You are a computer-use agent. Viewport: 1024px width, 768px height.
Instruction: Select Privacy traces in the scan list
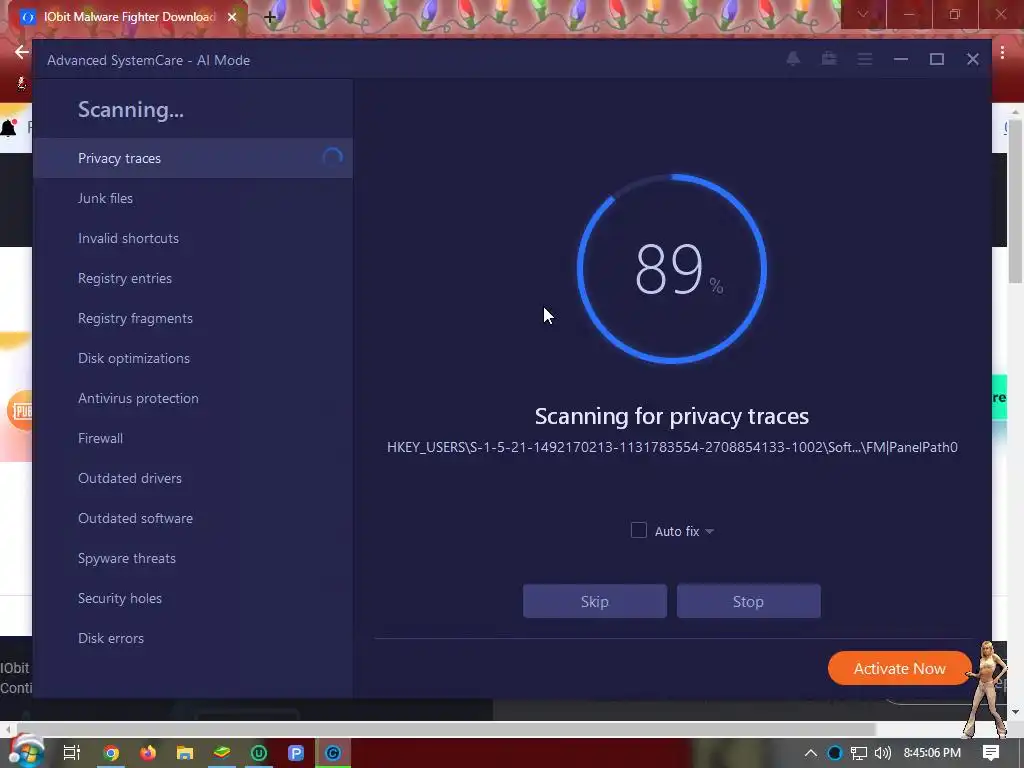pos(193,158)
